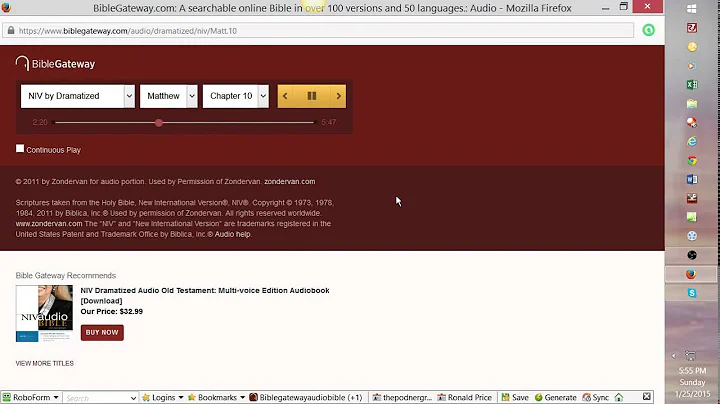This screenshot has height=404, width=720.
Task: Open Excel from the taskbar
Action: click(x=692, y=84)
